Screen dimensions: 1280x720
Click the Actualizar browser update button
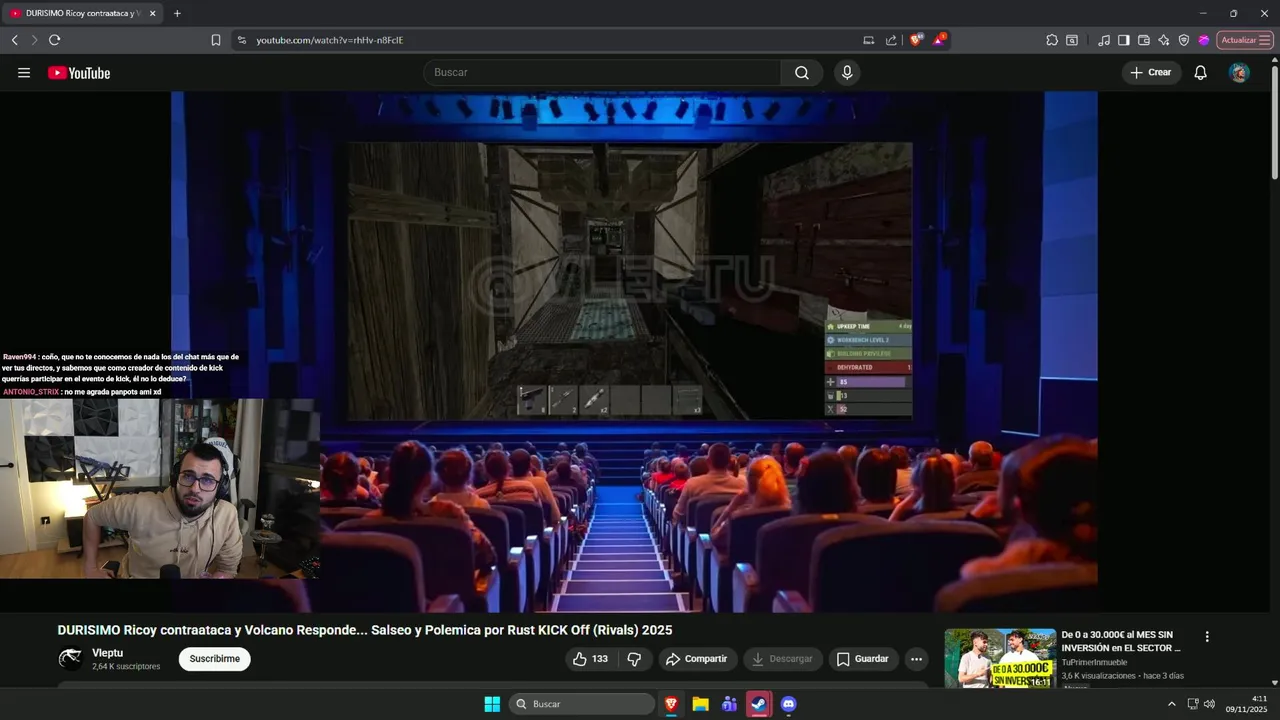(x=1245, y=40)
